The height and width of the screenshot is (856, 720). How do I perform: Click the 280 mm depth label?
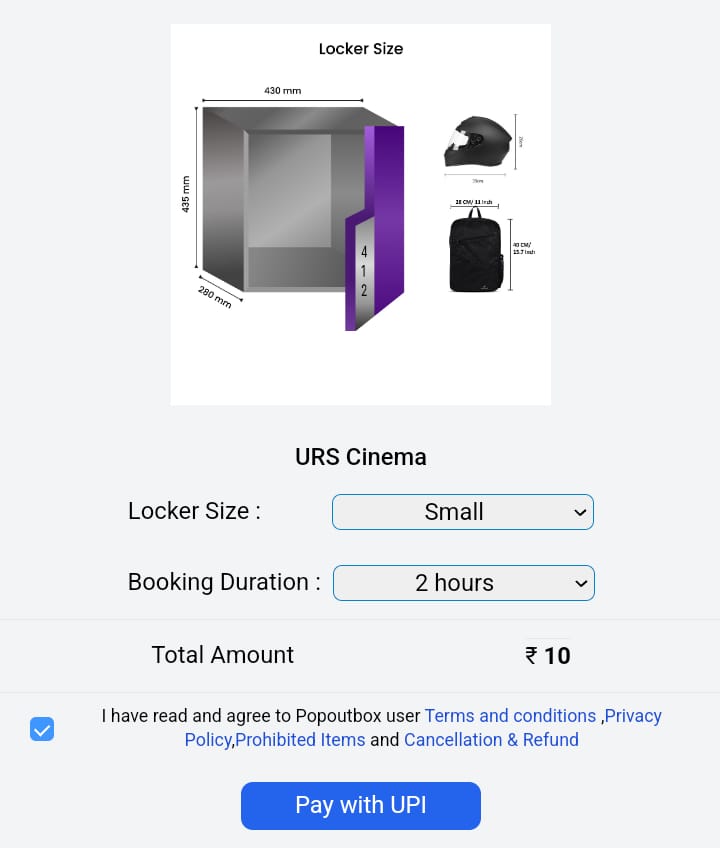pyautogui.click(x=214, y=296)
